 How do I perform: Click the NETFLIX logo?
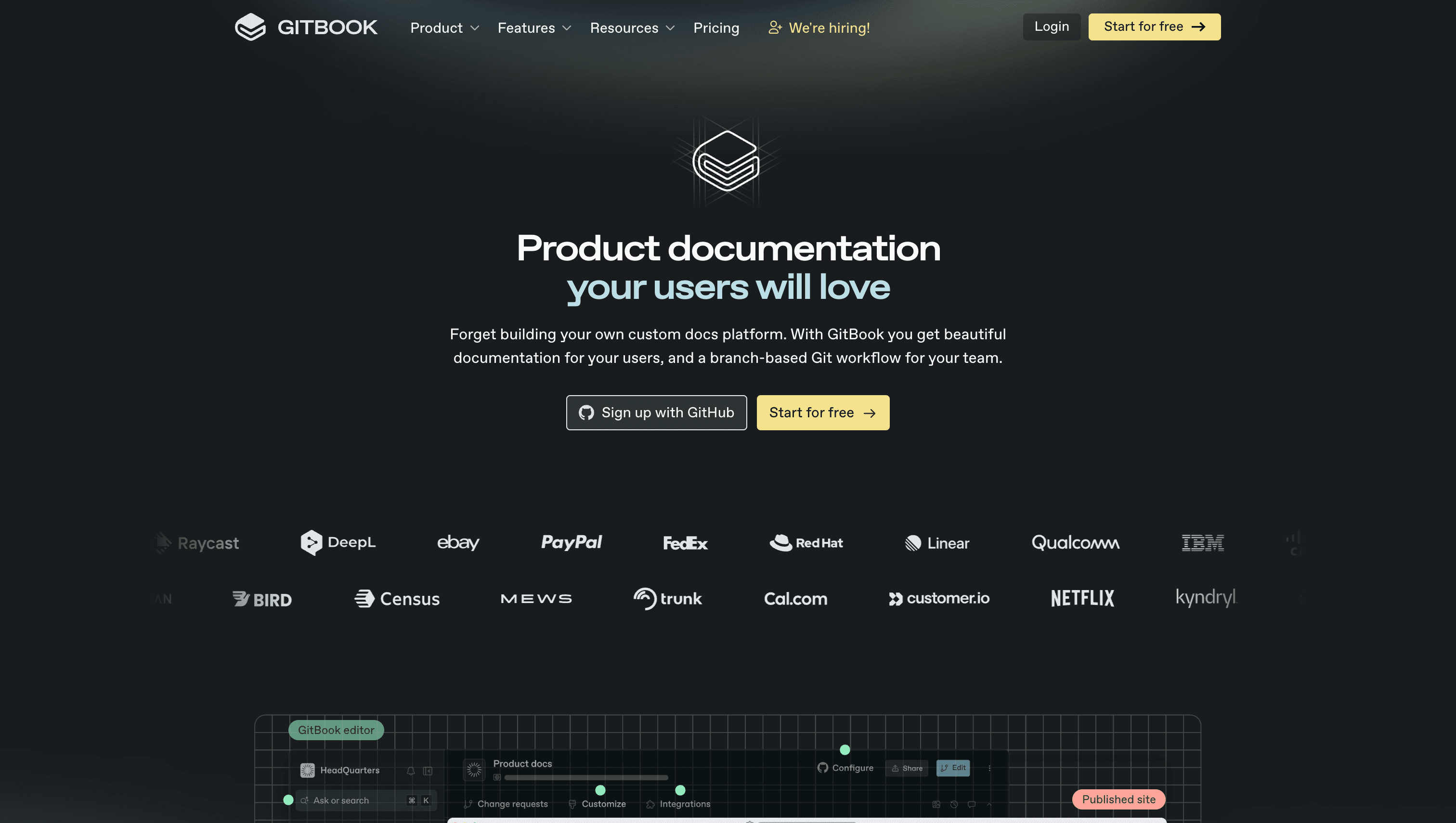[x=1082, y=598]
